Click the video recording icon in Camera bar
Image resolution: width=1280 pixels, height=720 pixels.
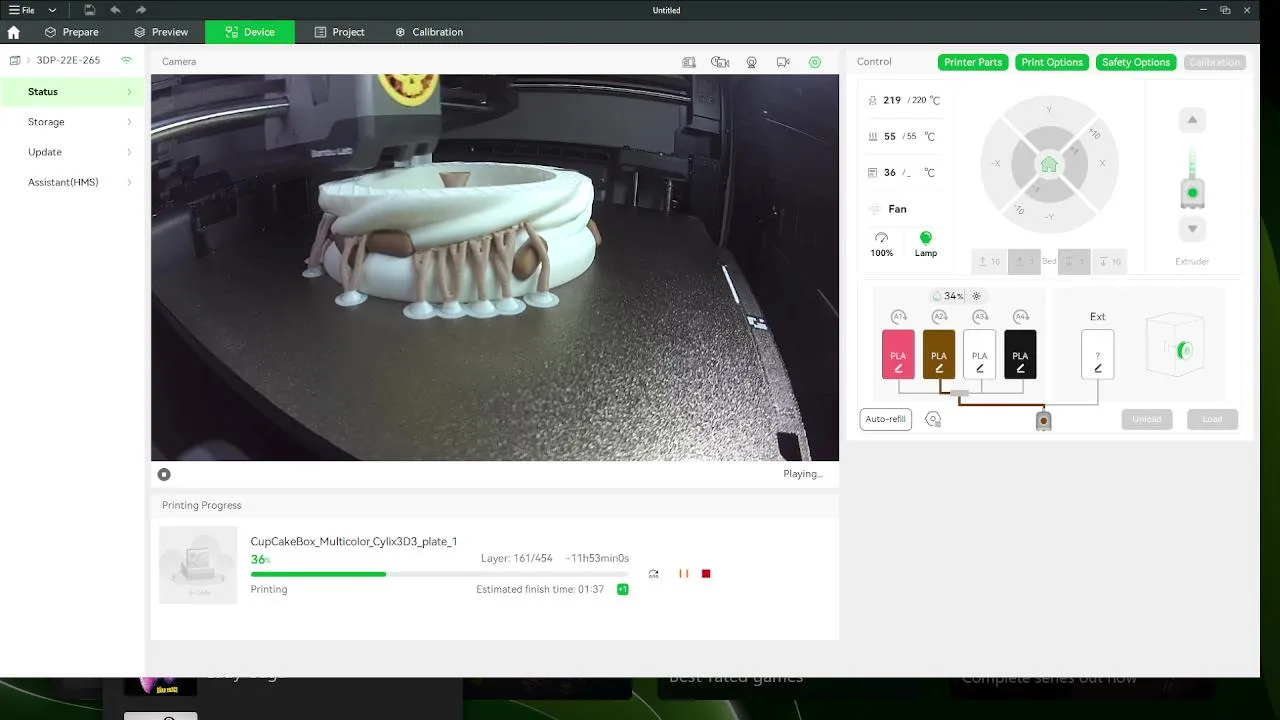coord(783,62)
